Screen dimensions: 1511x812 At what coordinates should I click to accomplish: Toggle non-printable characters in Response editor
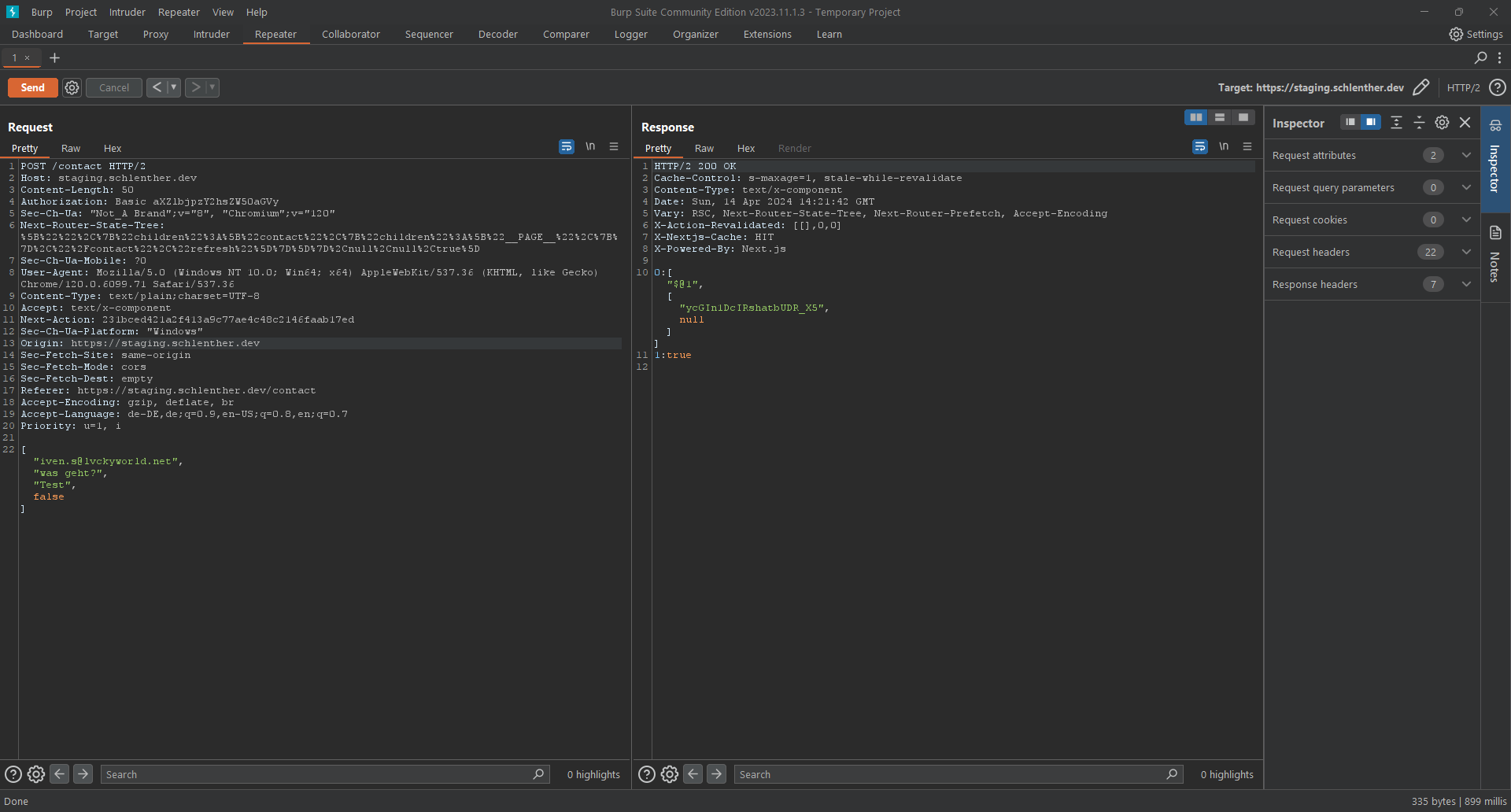click(x=1223, y=146)
